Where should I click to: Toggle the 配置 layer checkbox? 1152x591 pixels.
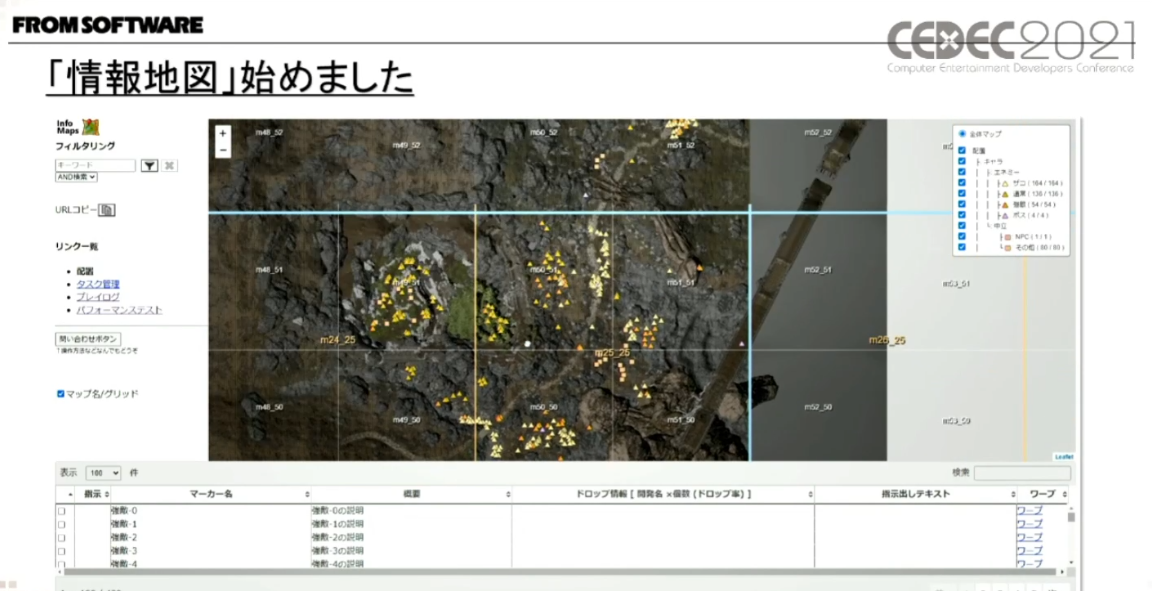tap(962, 150)
